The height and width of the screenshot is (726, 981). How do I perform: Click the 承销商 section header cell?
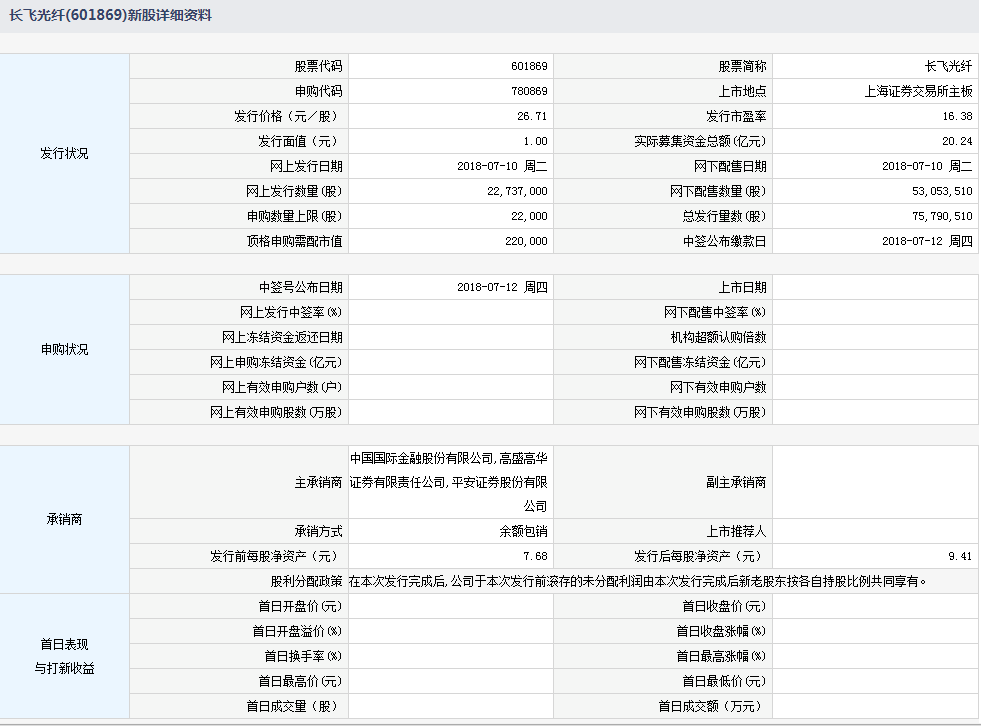click(x=65, y=519)
